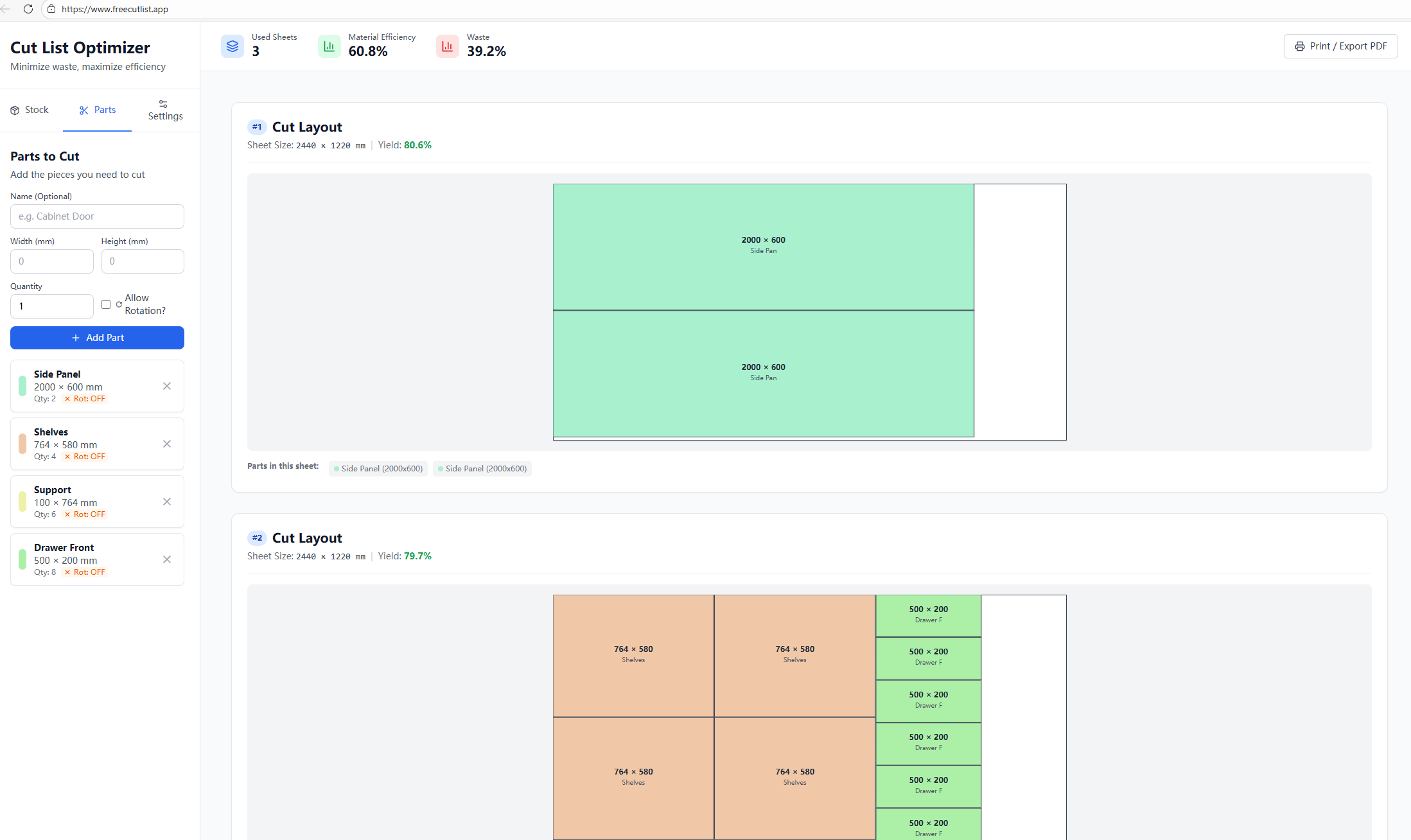Click the Add Part button
This screenshot has height=840, width=1411.
(97, 338)
